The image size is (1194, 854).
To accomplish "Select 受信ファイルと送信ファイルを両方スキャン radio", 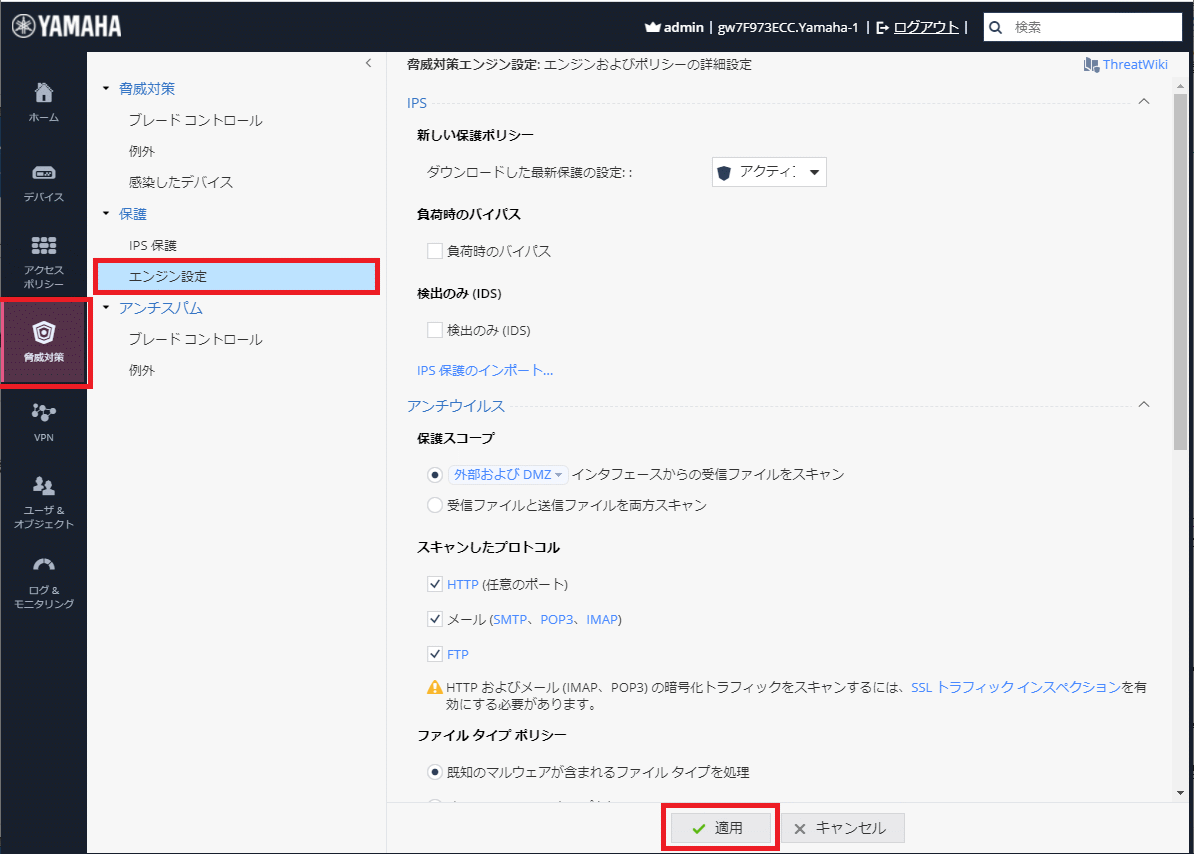I will 435,505.
